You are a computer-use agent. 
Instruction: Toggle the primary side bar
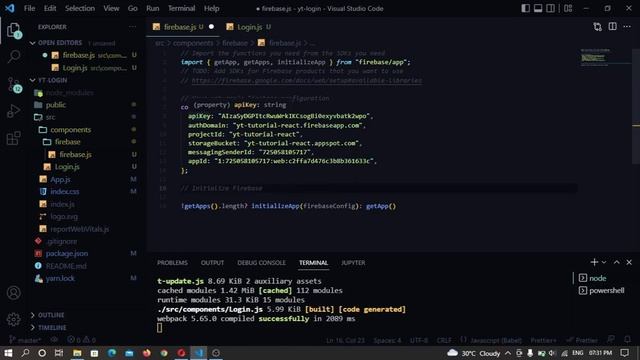click(526, 8)
